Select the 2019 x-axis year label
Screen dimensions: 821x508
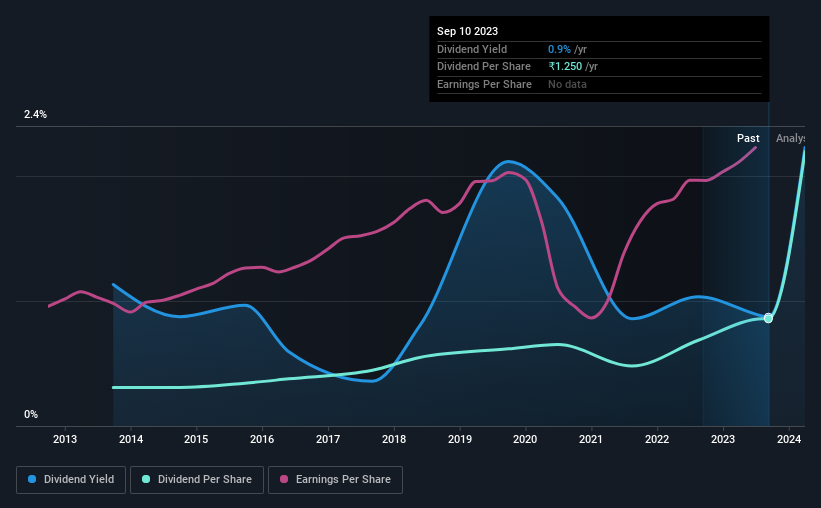[x=460, y=439]
